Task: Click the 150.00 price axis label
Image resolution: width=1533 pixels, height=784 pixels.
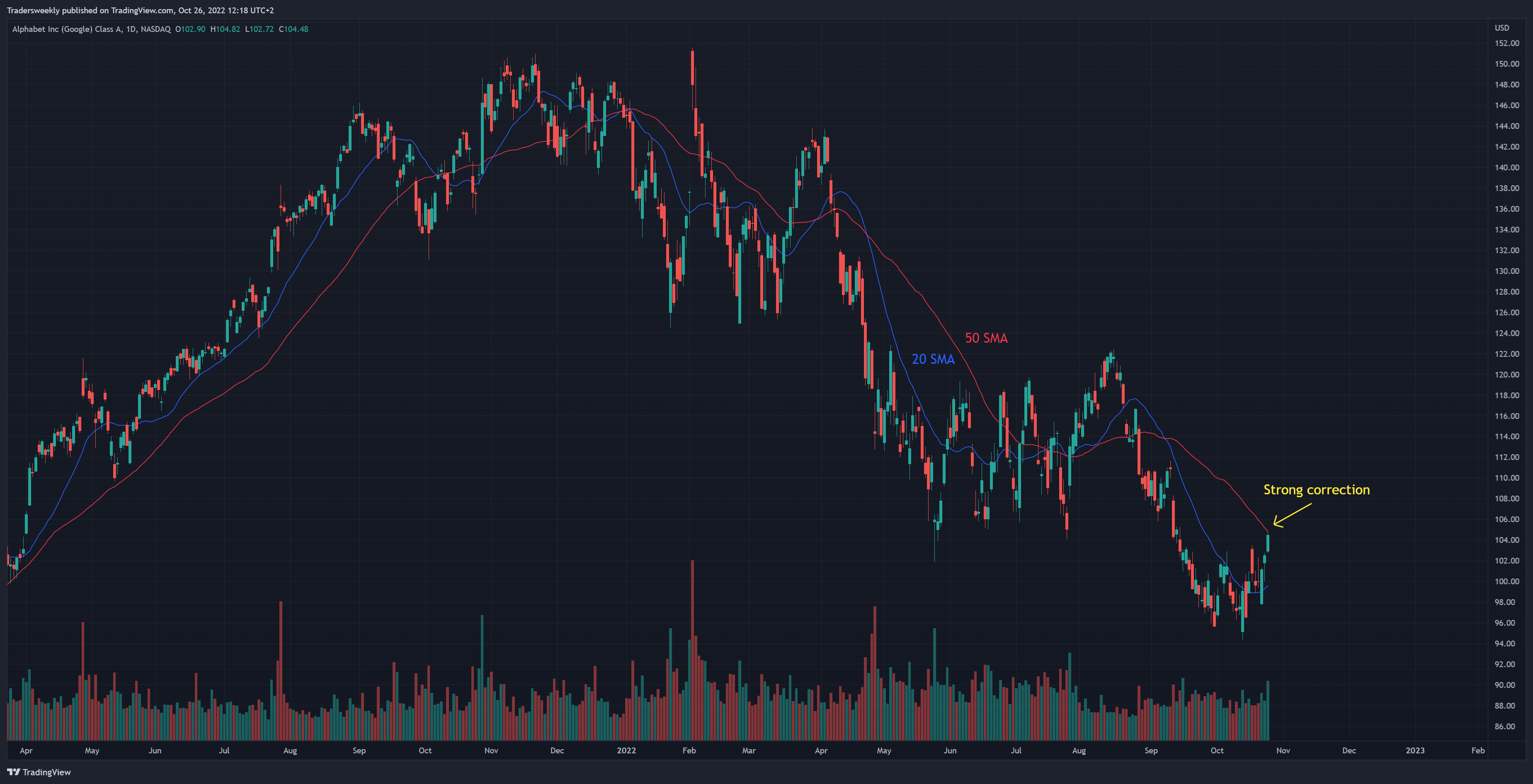Action: (x=1506, y=64)
